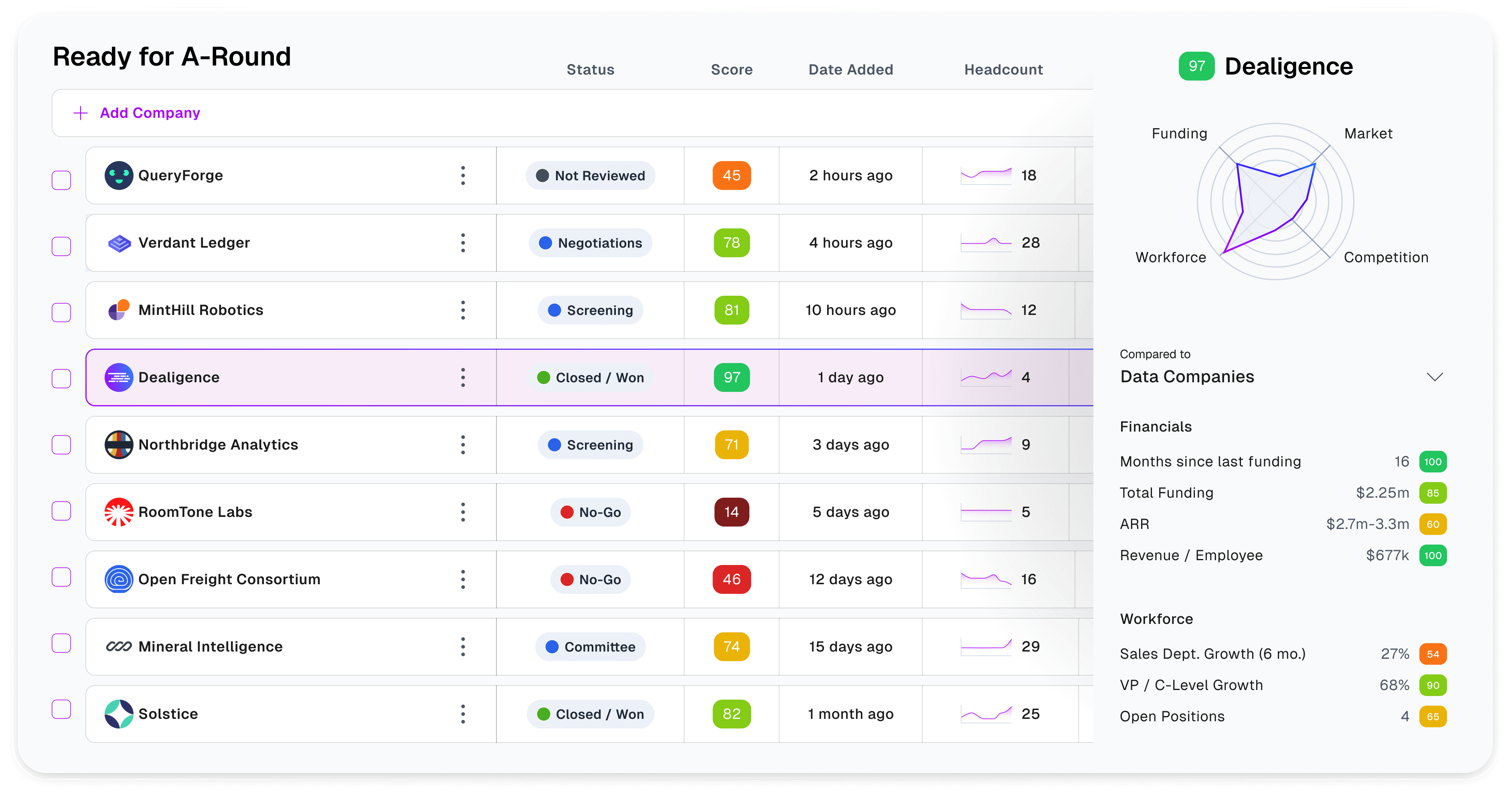Click the orange 45 score badge for QueryForge
This screenshot has width=1512, height=797.
coord(731,176)
